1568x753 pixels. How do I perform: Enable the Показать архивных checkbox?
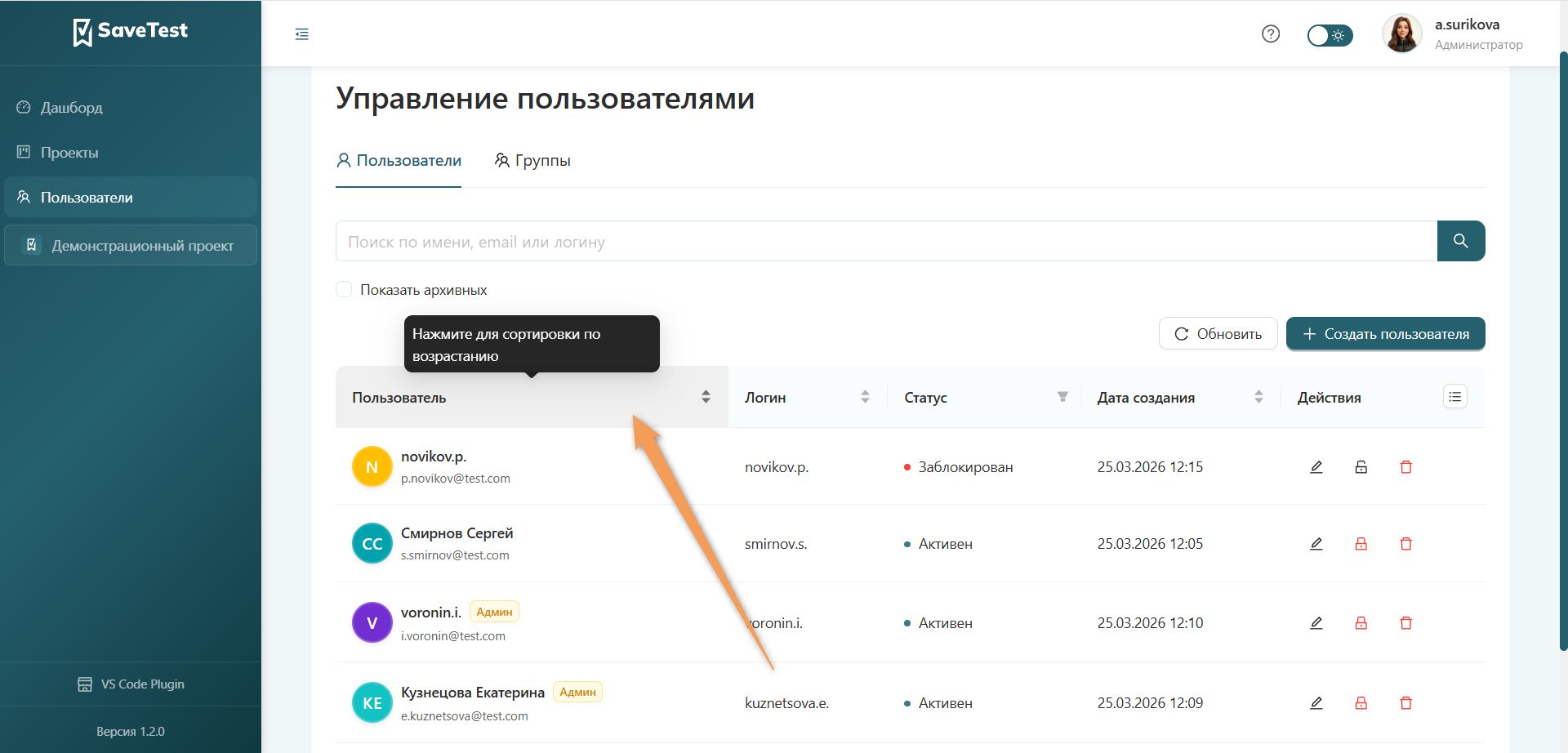[x=344, y=289]
